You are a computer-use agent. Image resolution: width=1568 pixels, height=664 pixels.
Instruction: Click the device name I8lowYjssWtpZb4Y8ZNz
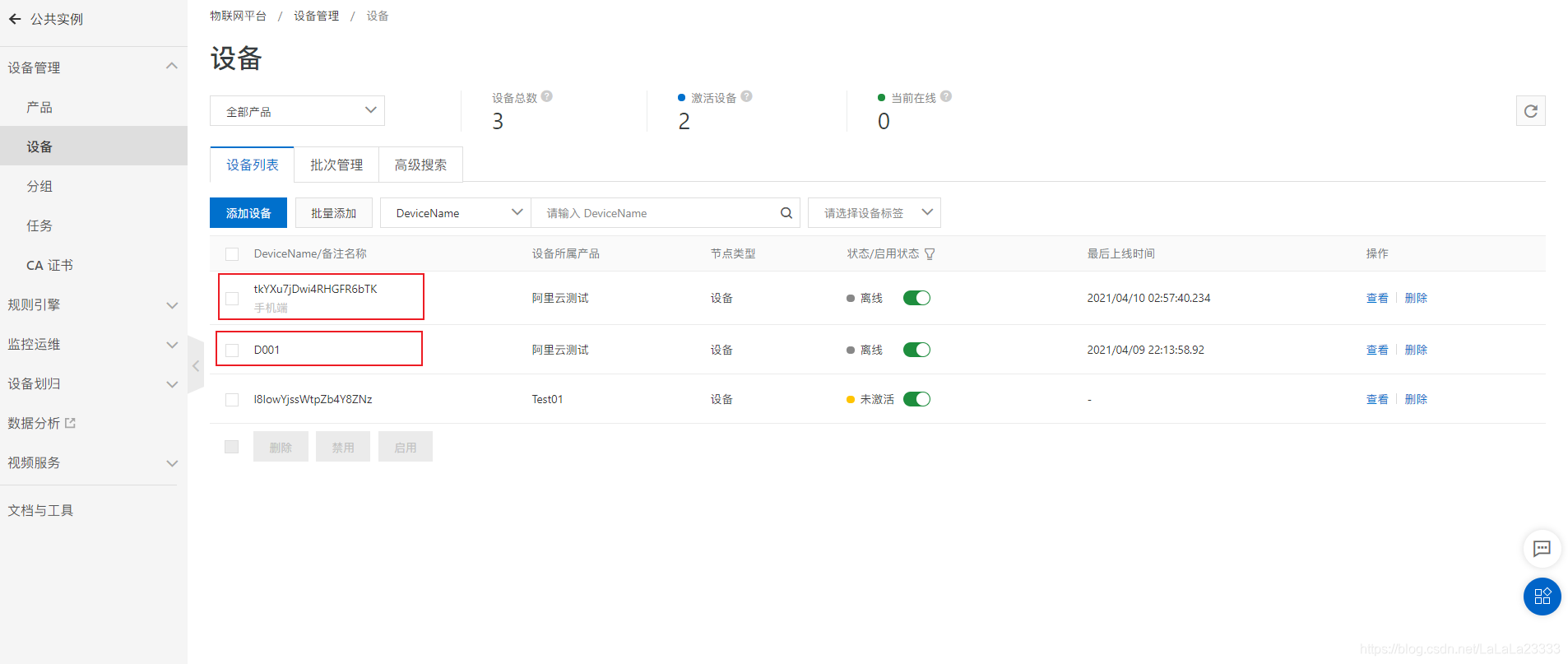[313, 399]
